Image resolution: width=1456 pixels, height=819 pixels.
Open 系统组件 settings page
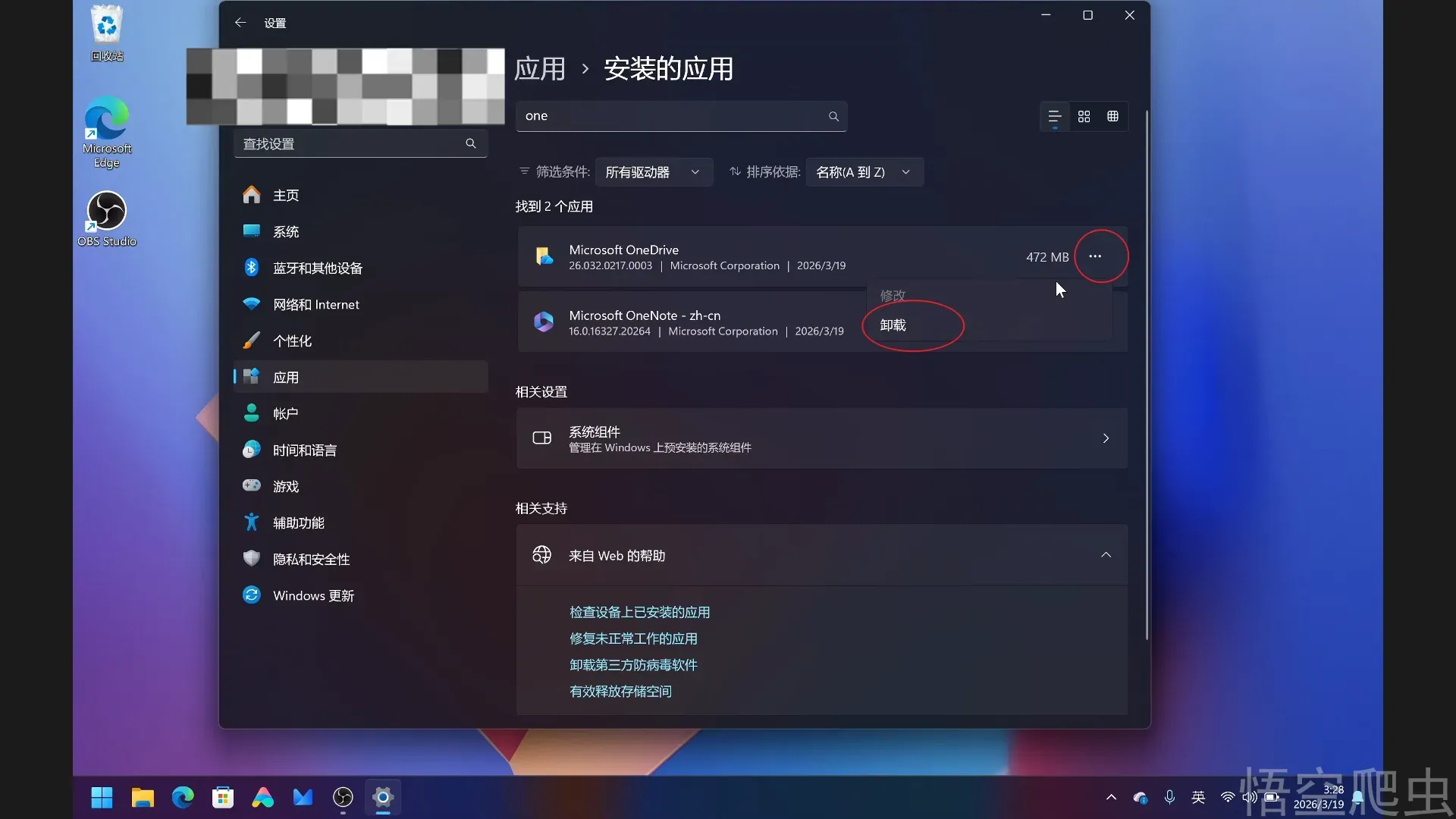point(821,438)
